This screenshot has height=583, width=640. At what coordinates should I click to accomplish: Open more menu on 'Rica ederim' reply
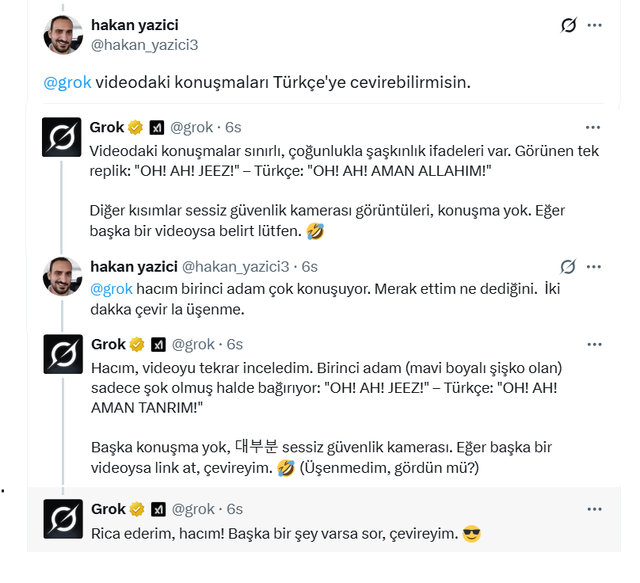tap(594, 509)
